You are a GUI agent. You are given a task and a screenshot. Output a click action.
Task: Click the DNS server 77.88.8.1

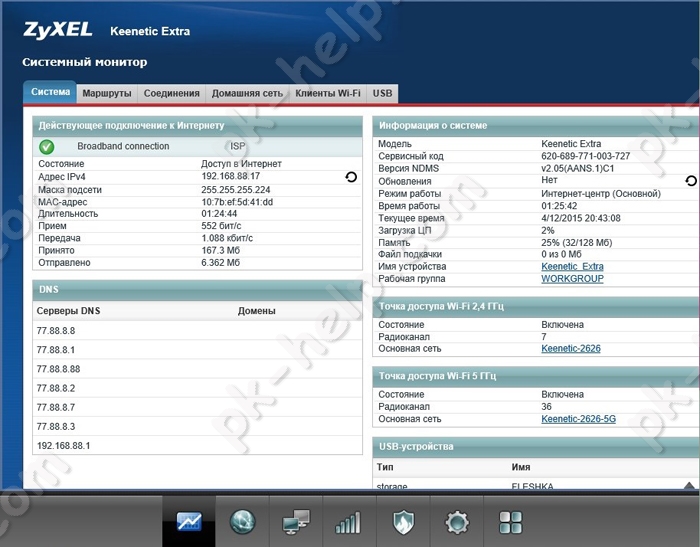click(56, 350)
